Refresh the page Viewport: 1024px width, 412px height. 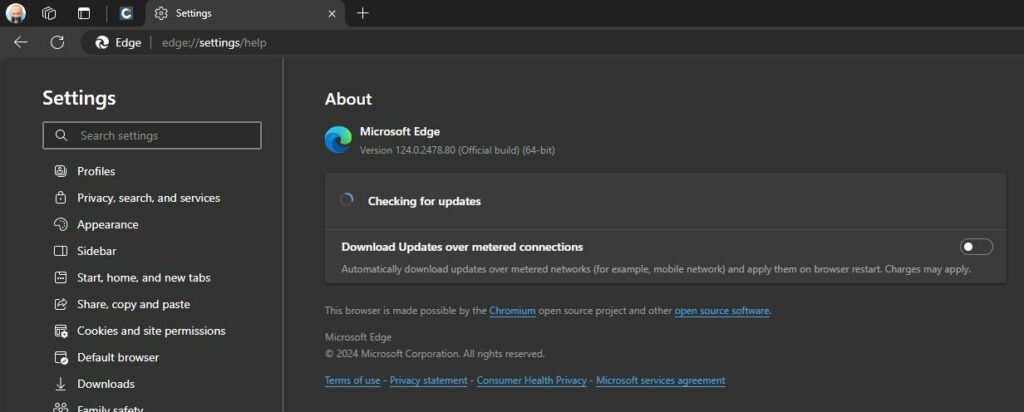[x=57, y=42]
